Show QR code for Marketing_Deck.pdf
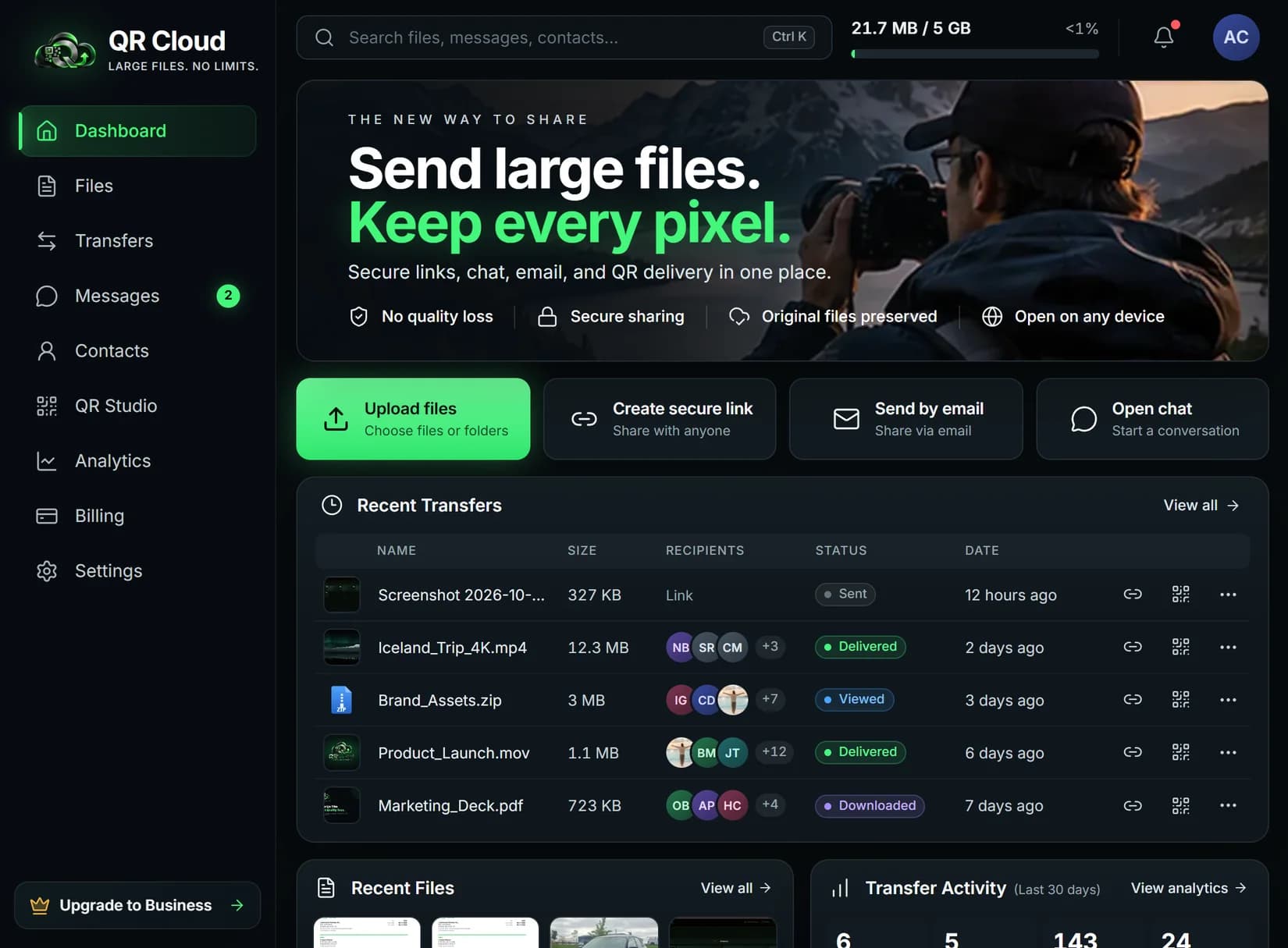Screen dimensions: 1288x948 point(1181,805)
